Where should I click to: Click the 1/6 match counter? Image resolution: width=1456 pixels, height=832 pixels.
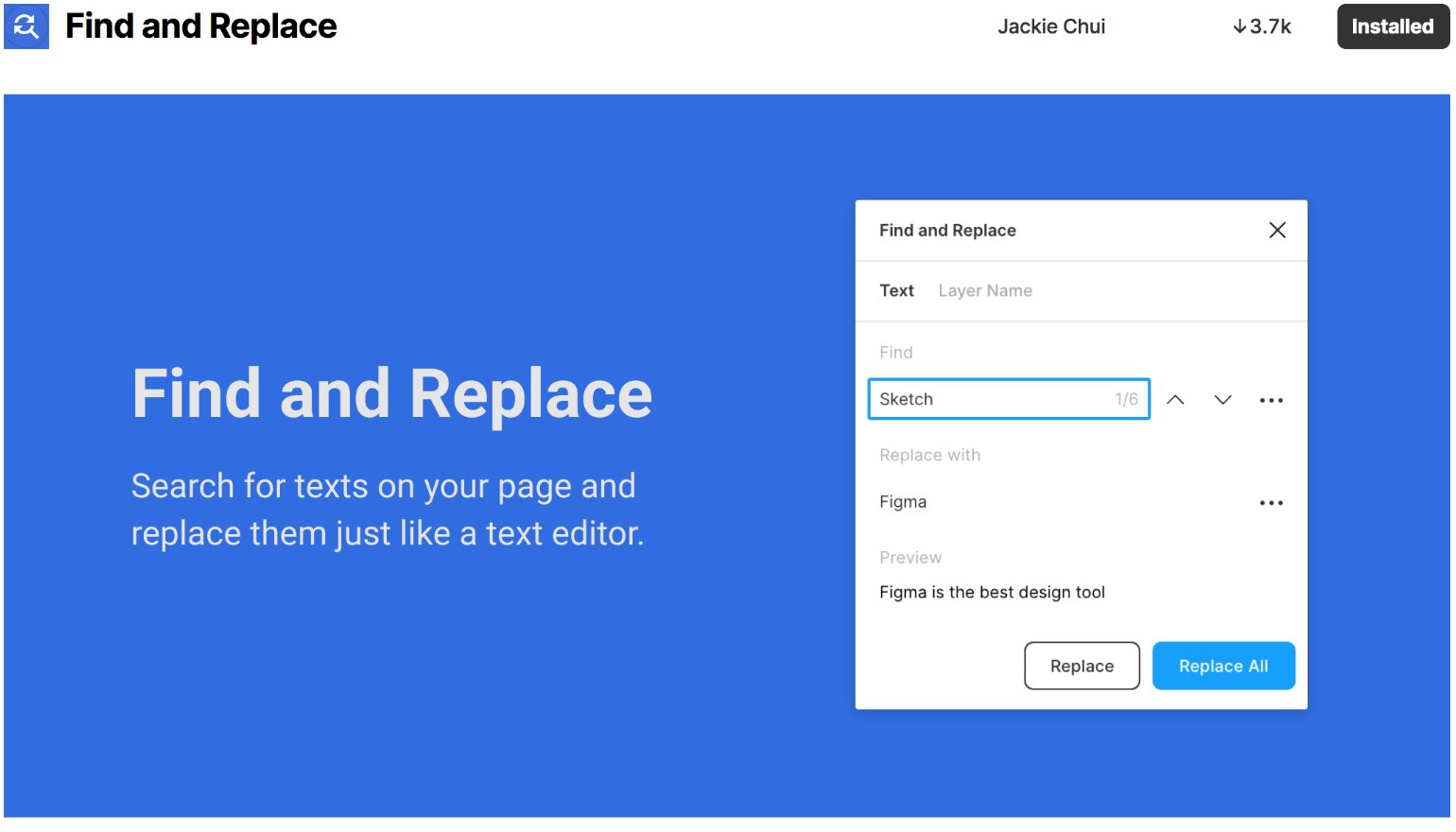tap(1126, 399)
